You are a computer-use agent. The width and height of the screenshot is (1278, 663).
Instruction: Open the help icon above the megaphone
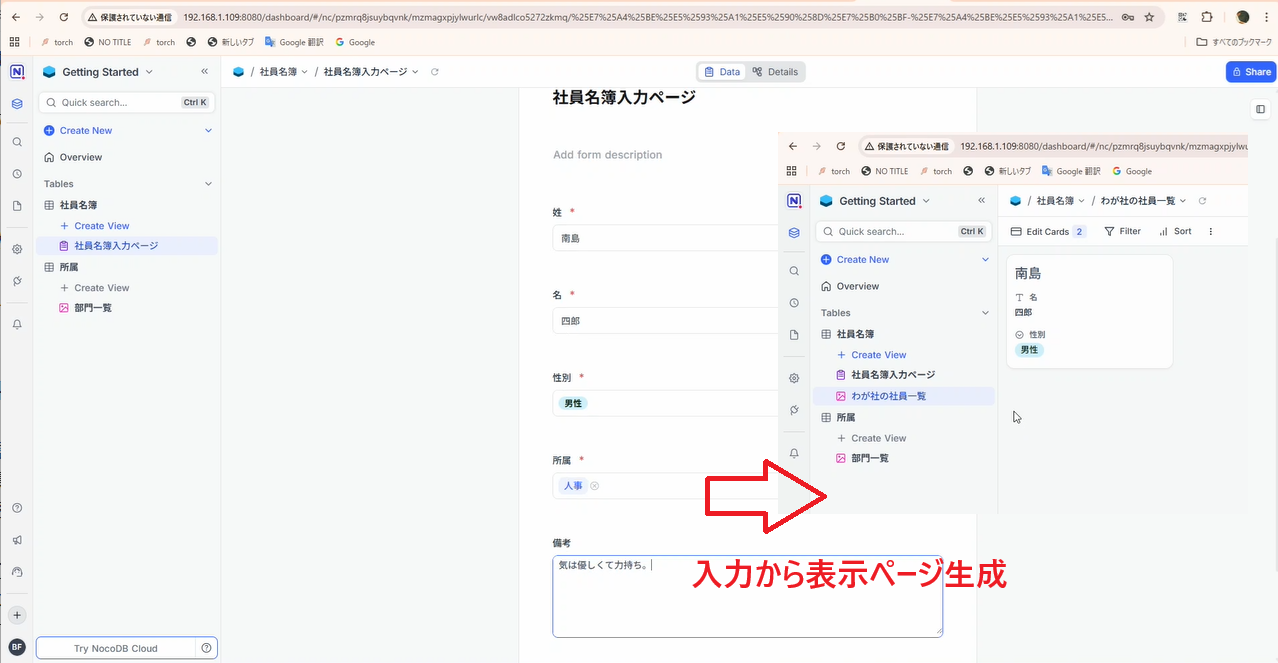point(17,508)
